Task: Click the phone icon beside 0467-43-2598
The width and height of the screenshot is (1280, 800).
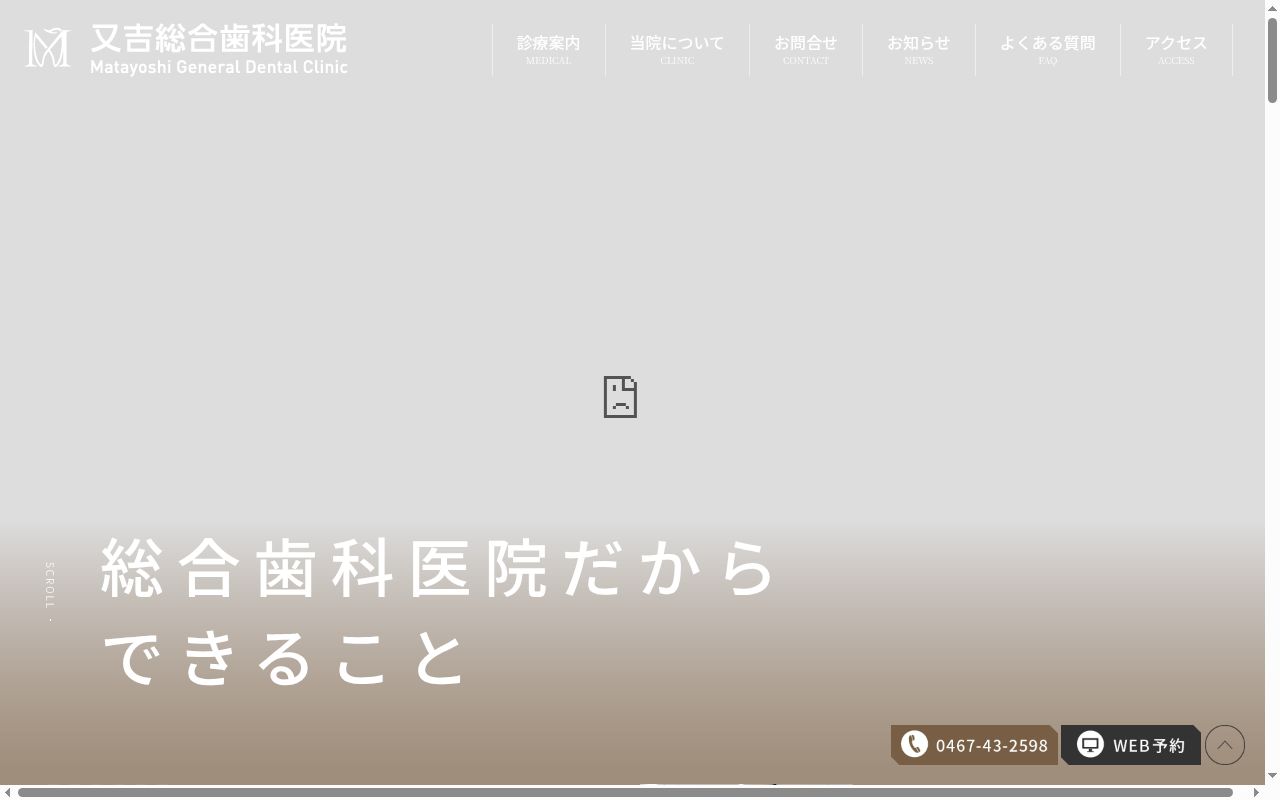Action: [x=914, y=744]
